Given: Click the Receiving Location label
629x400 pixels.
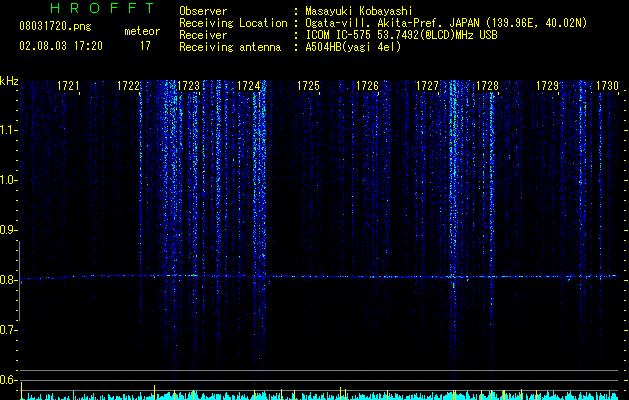Looking at the screenshot, I should point(233,23).
